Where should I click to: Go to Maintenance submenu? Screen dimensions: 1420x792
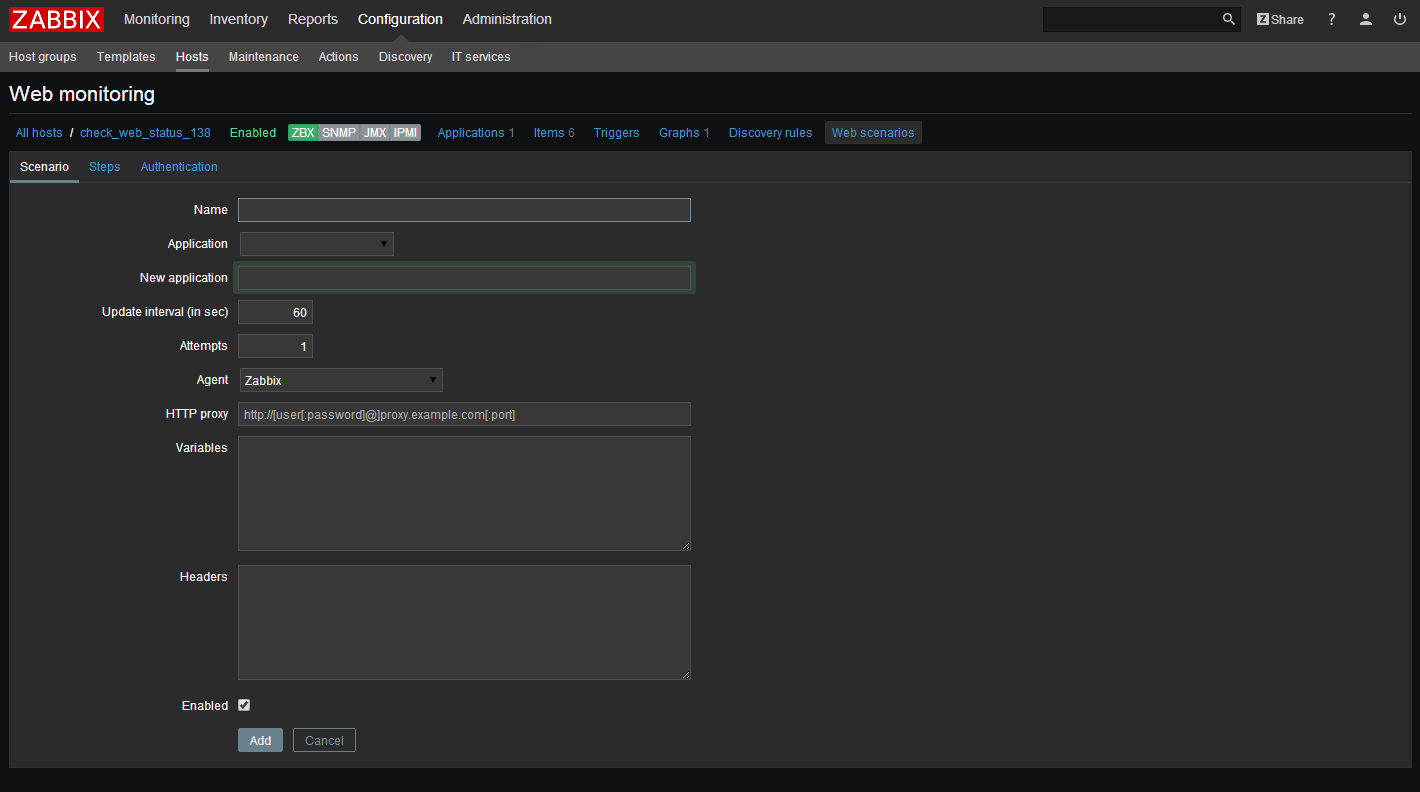pyautogui.click(x=264, y=57)
